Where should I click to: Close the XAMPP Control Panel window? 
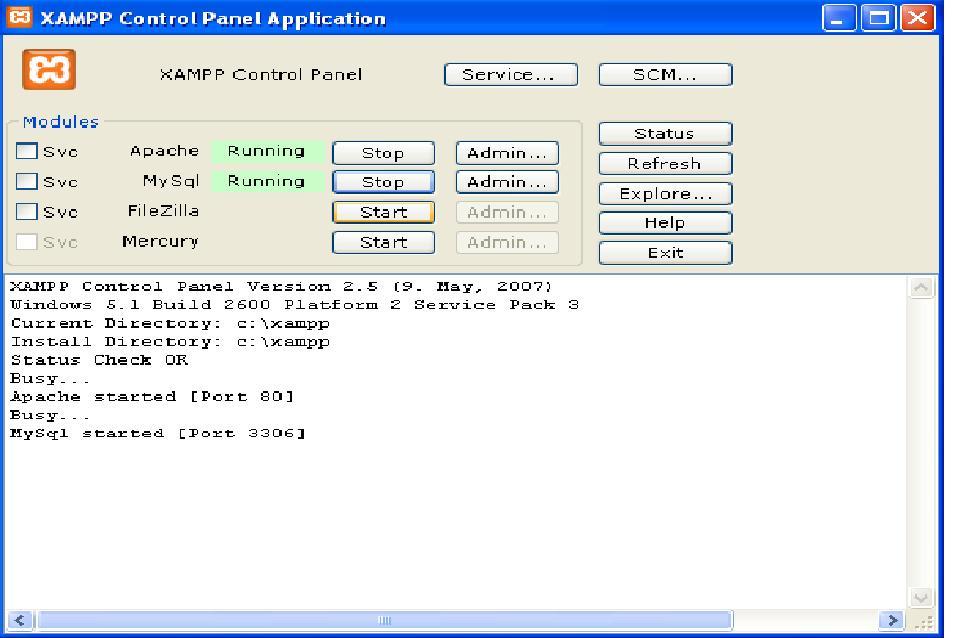click(x=917, y=18)
